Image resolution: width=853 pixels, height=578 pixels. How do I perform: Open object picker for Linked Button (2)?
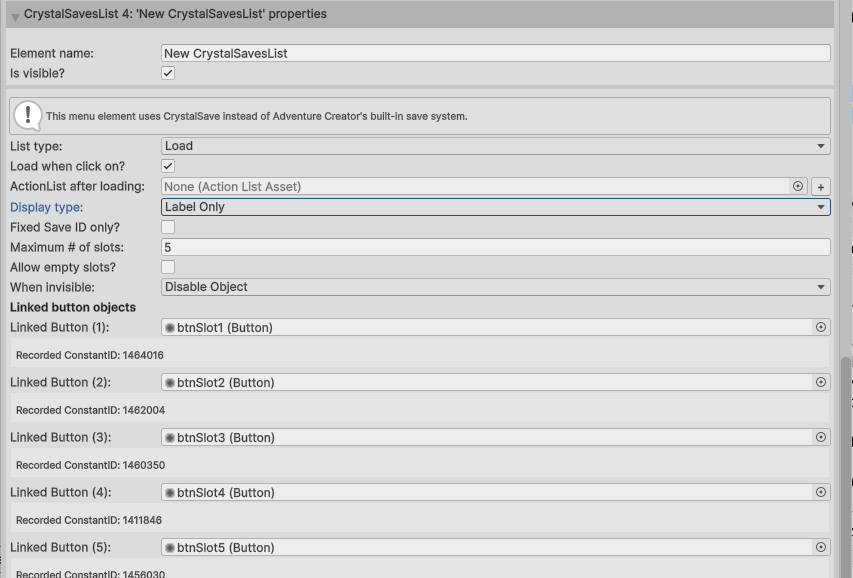click(821, 382)
